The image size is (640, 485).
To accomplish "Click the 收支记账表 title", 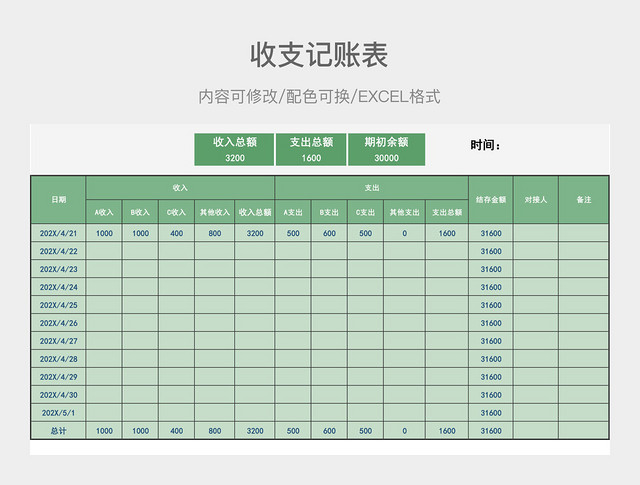I will click(x=319, y=55).
